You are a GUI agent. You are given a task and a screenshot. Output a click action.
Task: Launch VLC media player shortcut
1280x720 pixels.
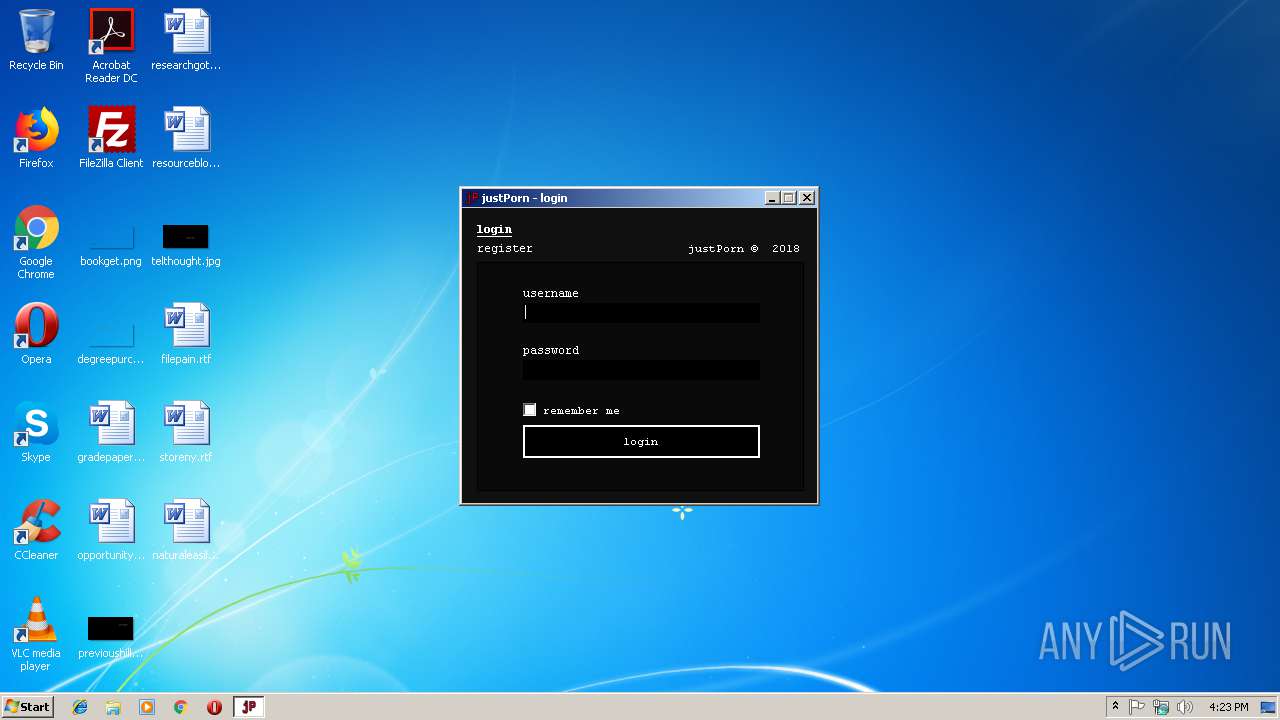36,635
